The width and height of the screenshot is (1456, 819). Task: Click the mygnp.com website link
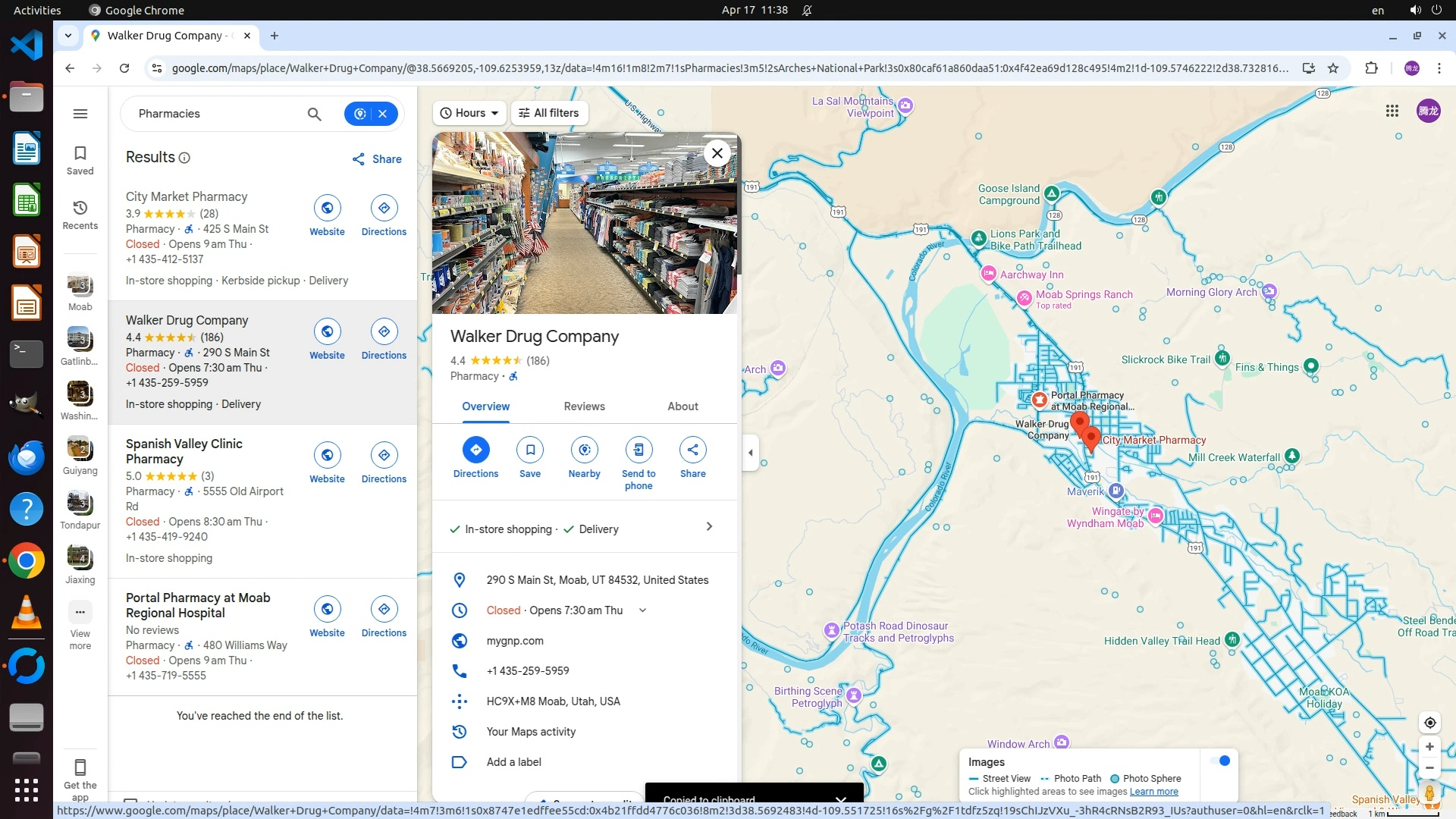pos(515,641)
